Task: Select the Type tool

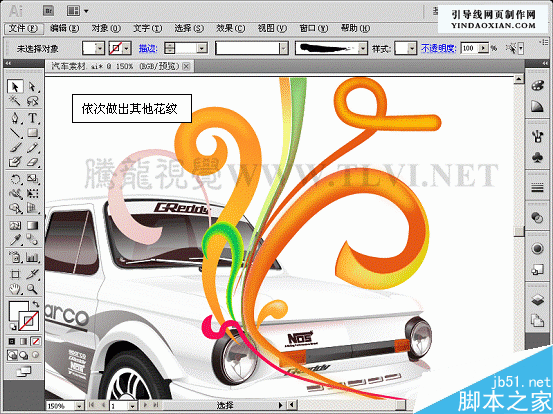Action: (x=32, y=118)
